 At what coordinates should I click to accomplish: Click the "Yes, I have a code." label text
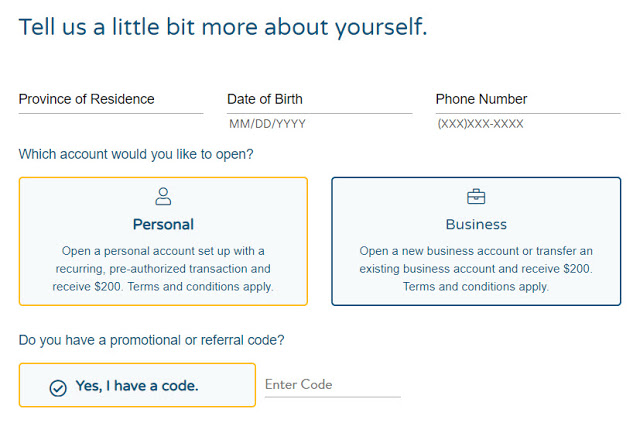pos(137,386)
